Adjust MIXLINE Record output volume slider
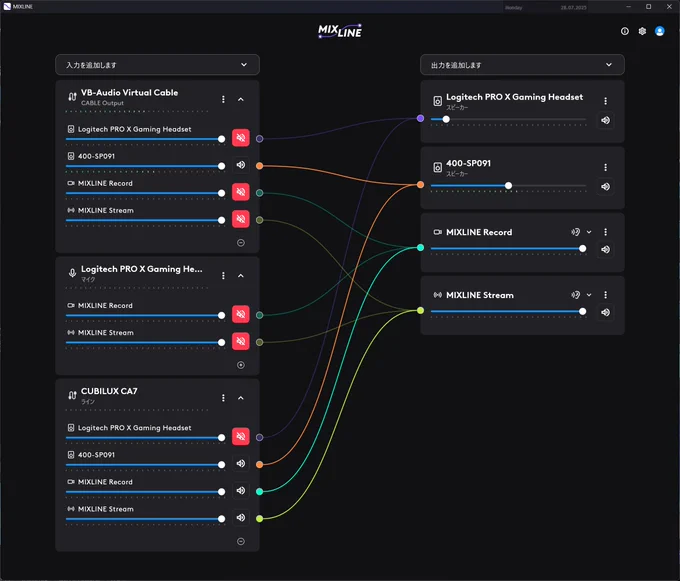680x581 pixels. coord(508,248)
